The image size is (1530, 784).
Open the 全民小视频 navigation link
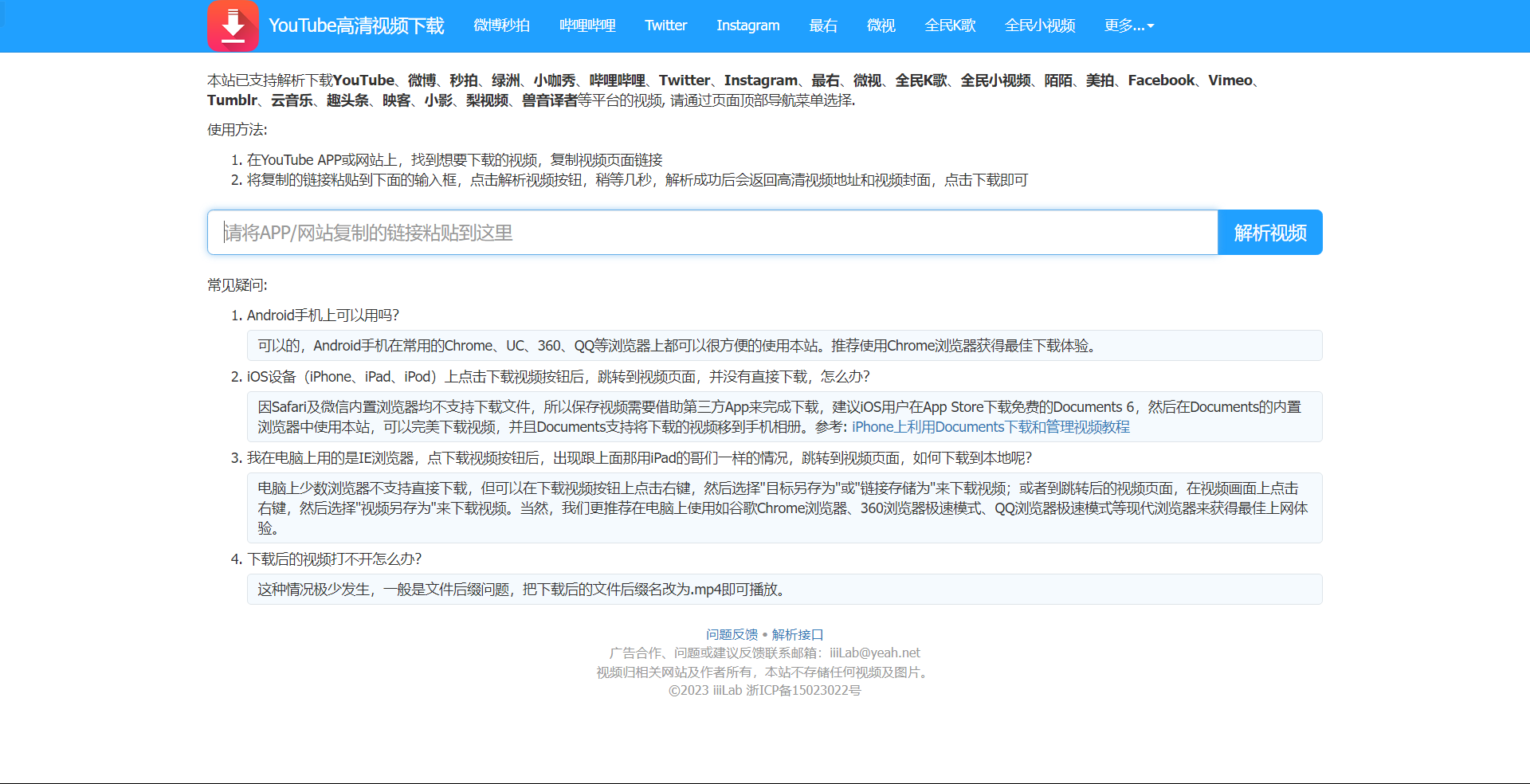click(x=1040, y=25)
